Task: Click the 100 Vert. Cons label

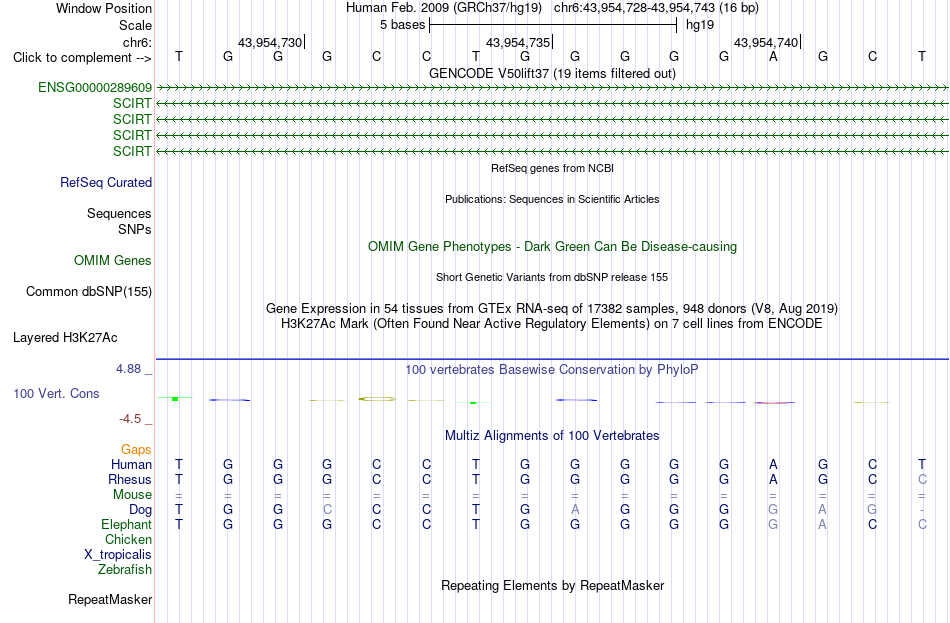Action: pos(56,394)
